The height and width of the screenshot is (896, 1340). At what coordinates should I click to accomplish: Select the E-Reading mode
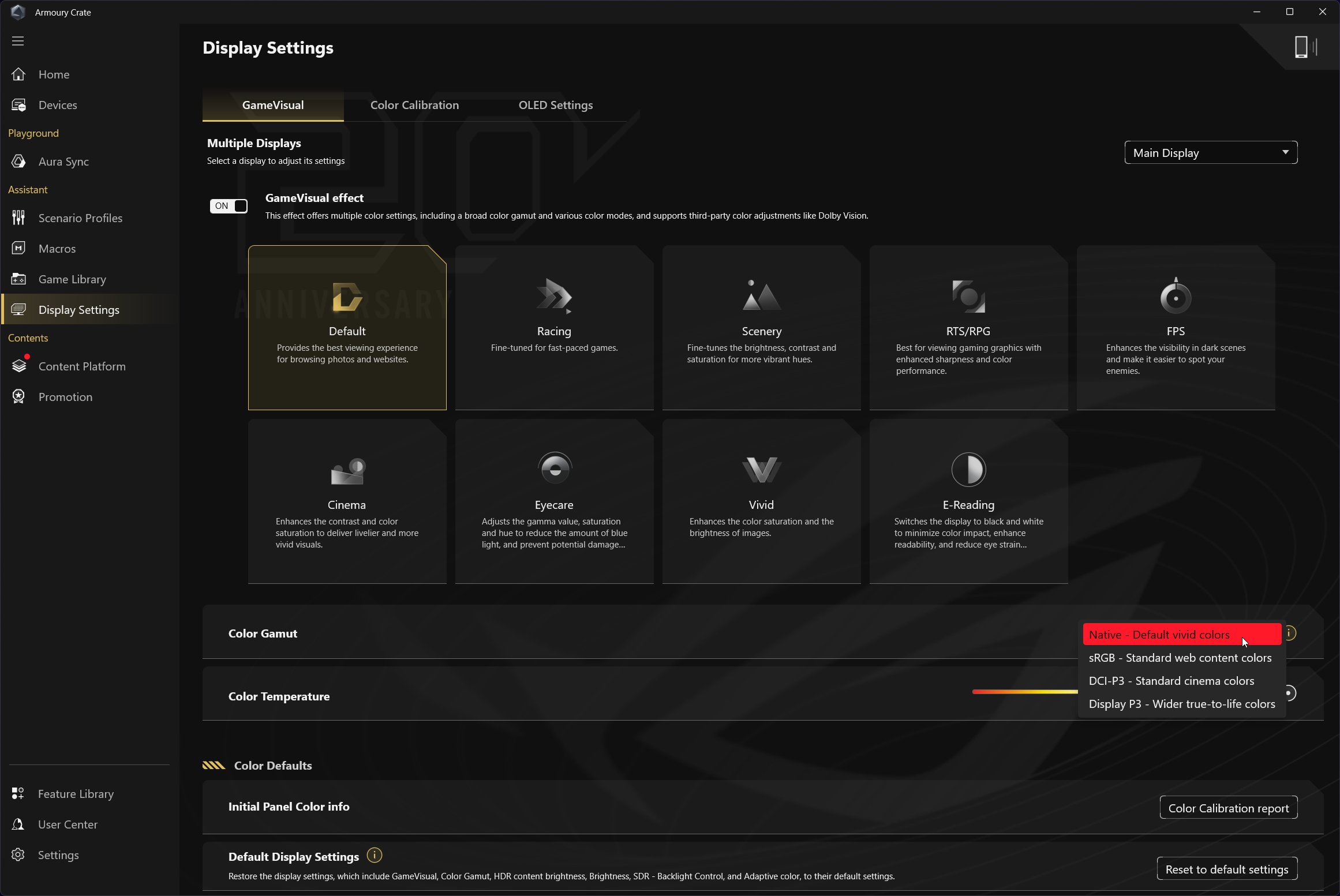click(968, 501)
